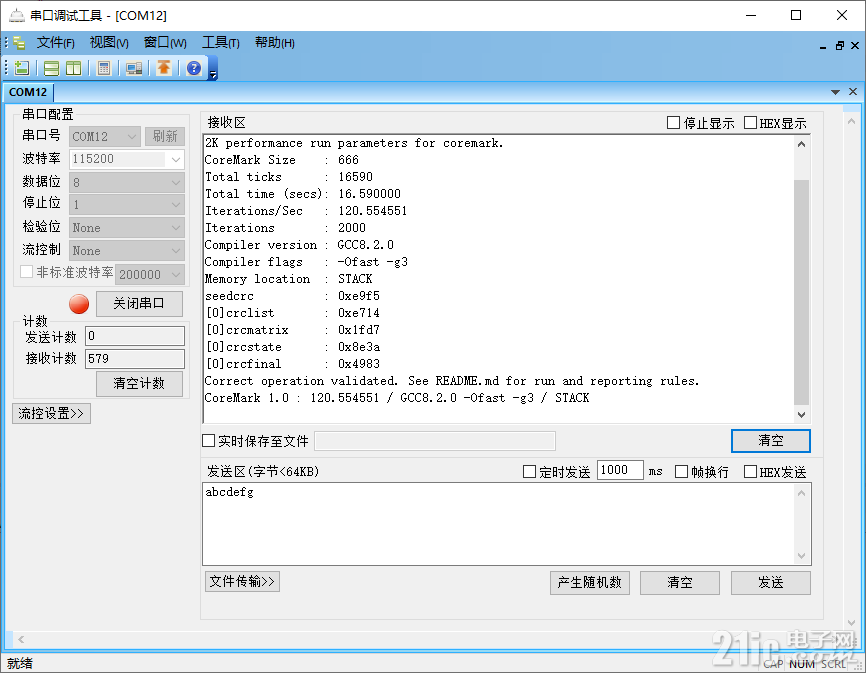Screen dimensions: 866x673
Task: Open the 帮助(H) menu
Action: coord(274,43)
